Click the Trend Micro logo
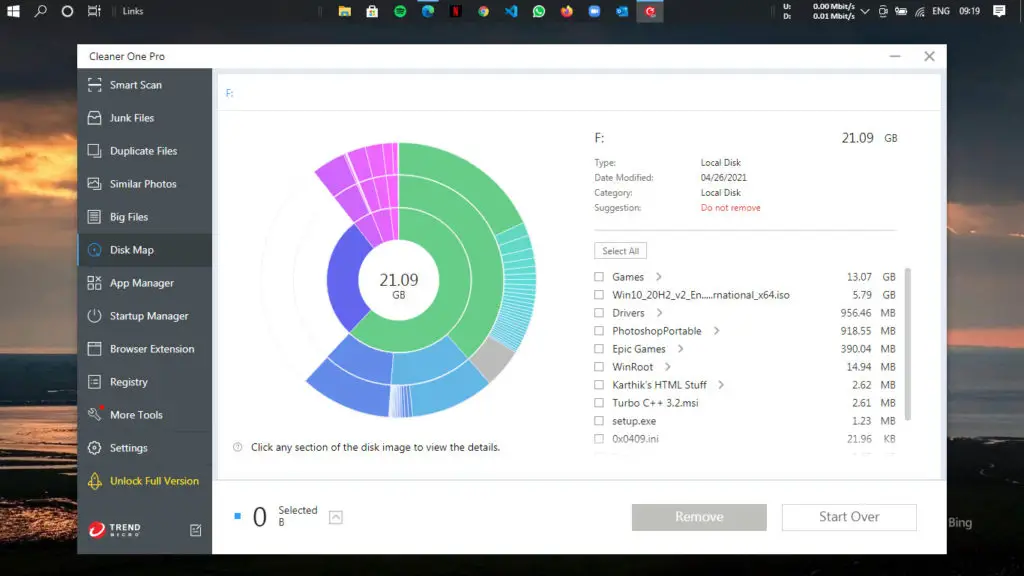1024x576 pixels. pyautogui.click(x=114, y=529)
